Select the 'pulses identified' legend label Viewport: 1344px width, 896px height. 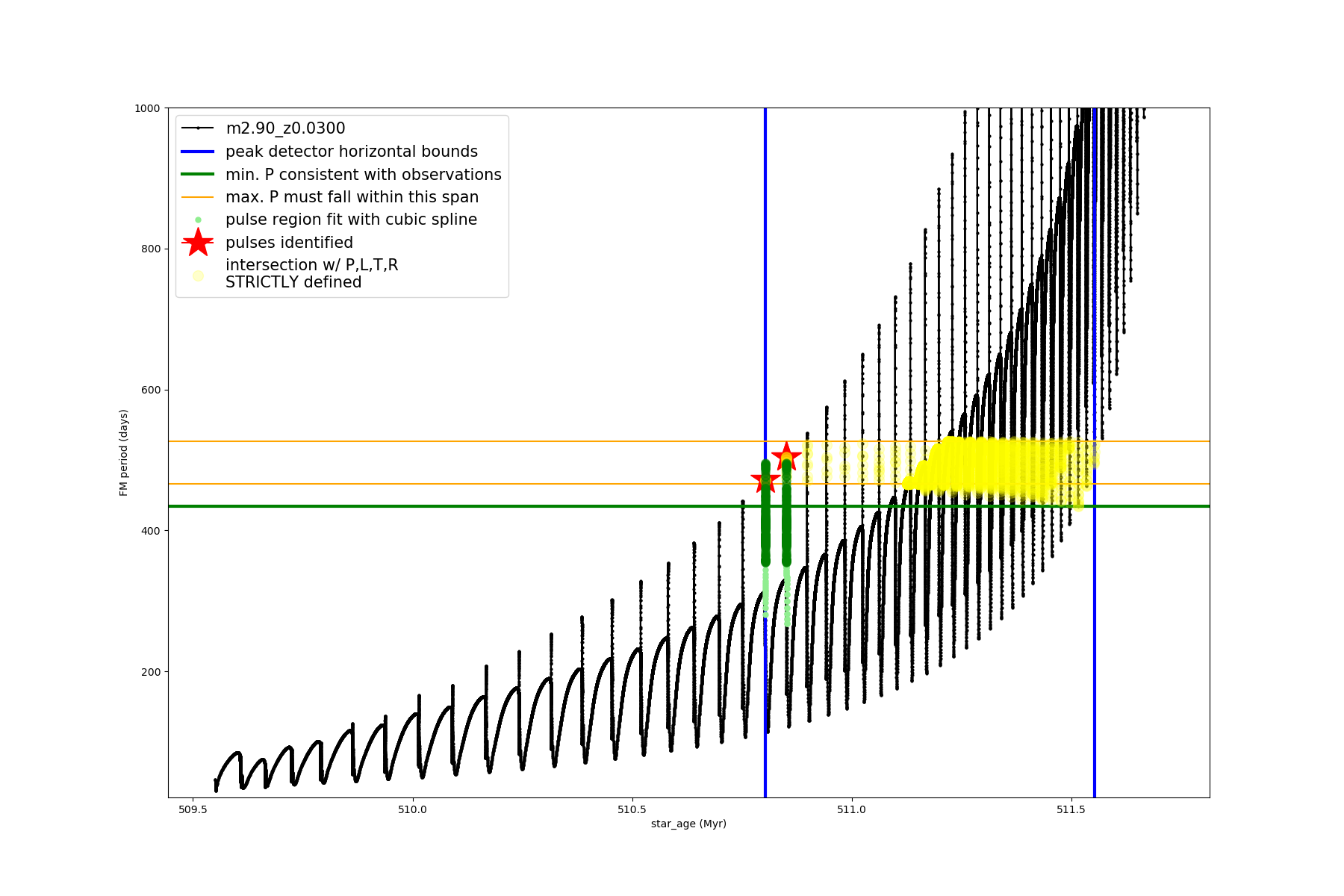click(x=289, y=243)
